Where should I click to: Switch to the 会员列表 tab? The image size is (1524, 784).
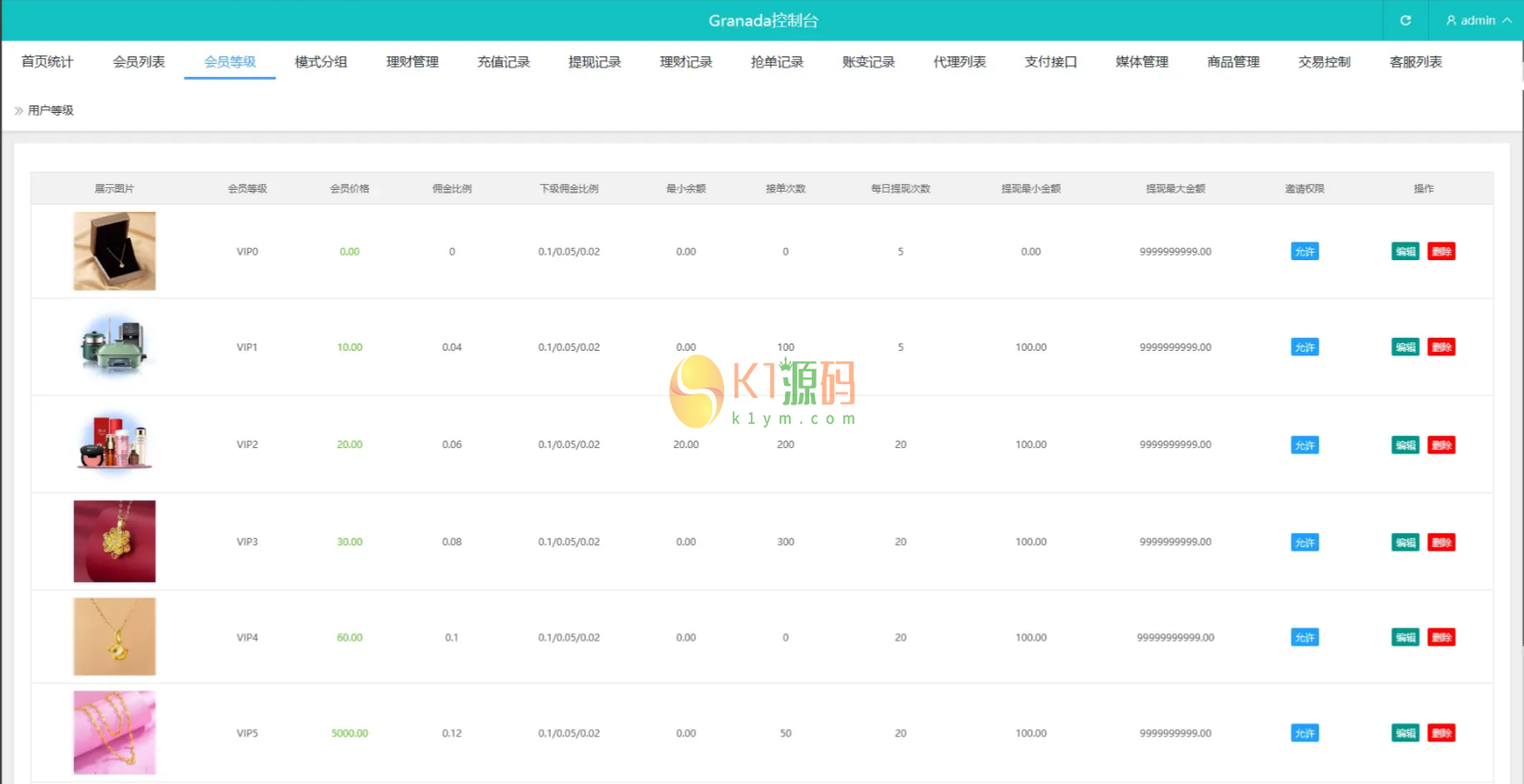pyautogui.click(x=139, y=62)
